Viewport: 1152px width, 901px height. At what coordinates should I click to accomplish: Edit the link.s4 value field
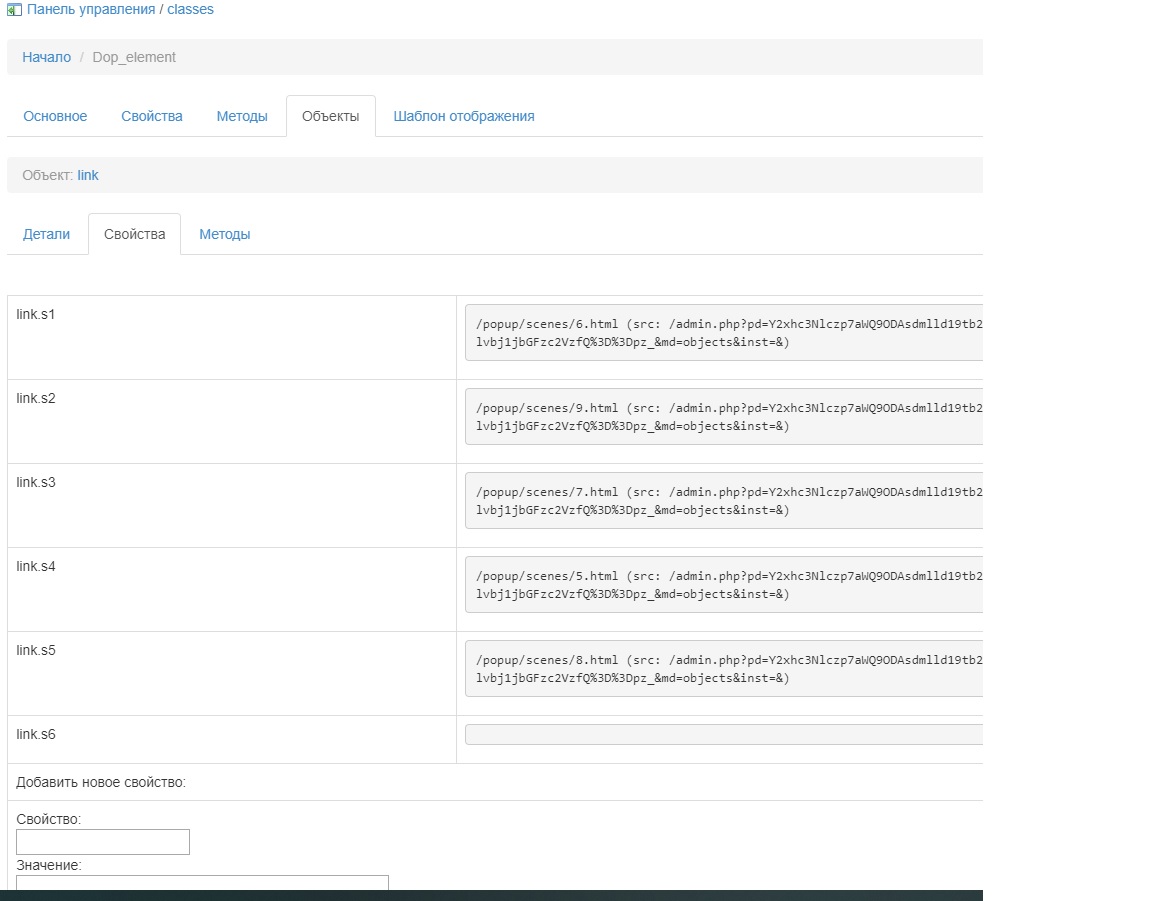click(724, 585)
